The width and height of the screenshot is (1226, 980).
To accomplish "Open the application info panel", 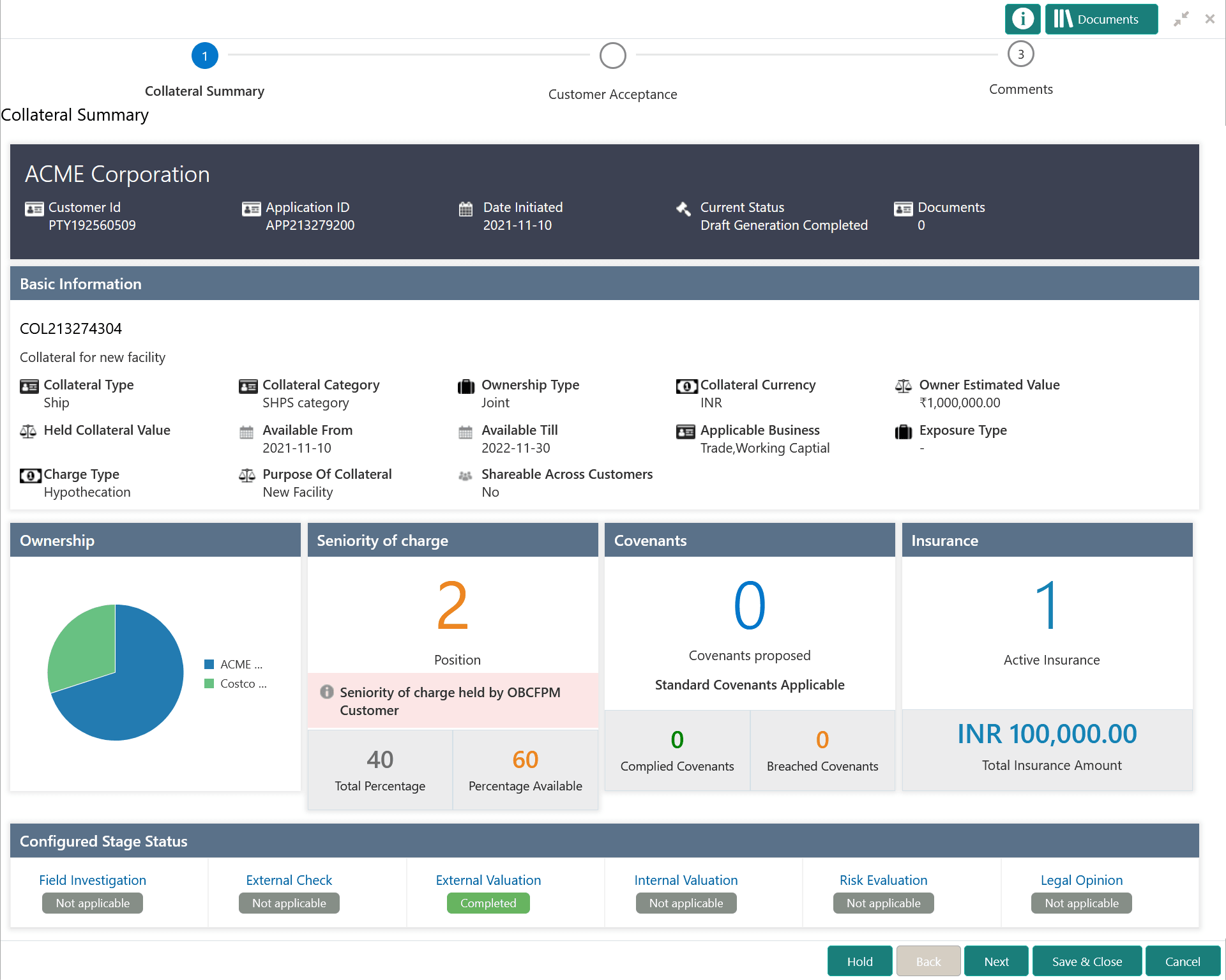I will point(1022,19).
